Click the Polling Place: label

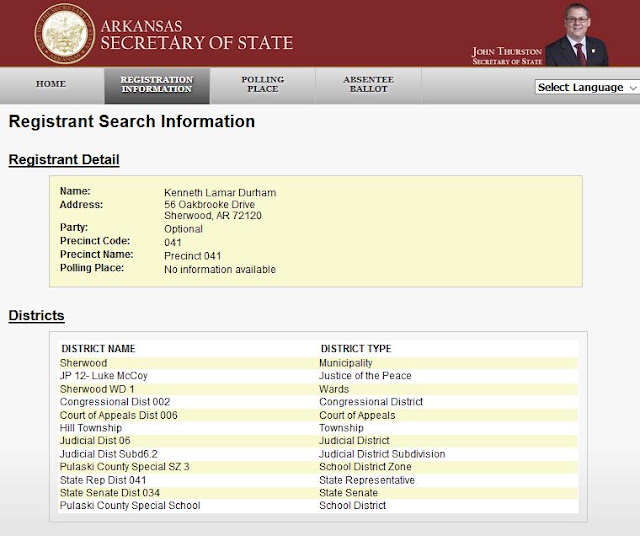point(92,268)
